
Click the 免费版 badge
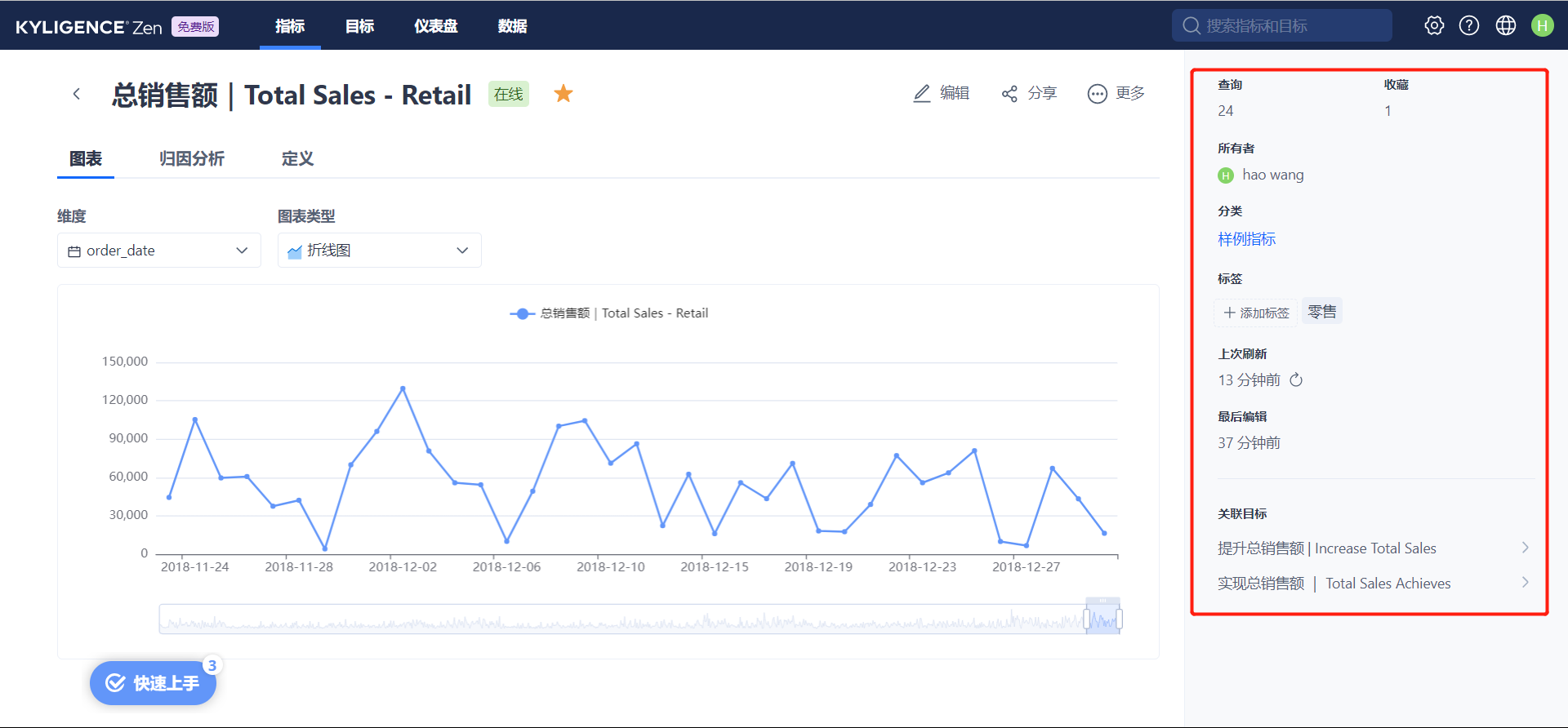tap(195, 26)
